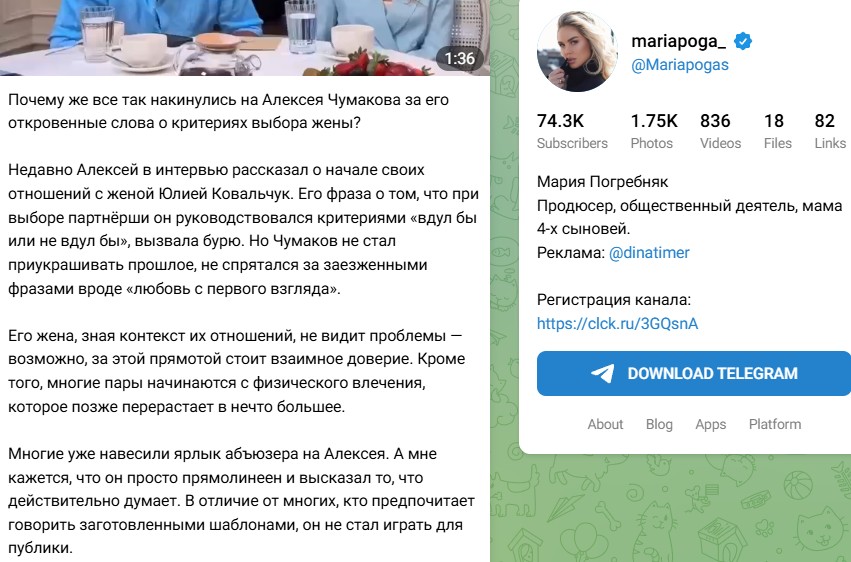Click the DOWNLOAD TELEGRAM button
The width and height of the screenshot is (851, 562).
[694, 373]
